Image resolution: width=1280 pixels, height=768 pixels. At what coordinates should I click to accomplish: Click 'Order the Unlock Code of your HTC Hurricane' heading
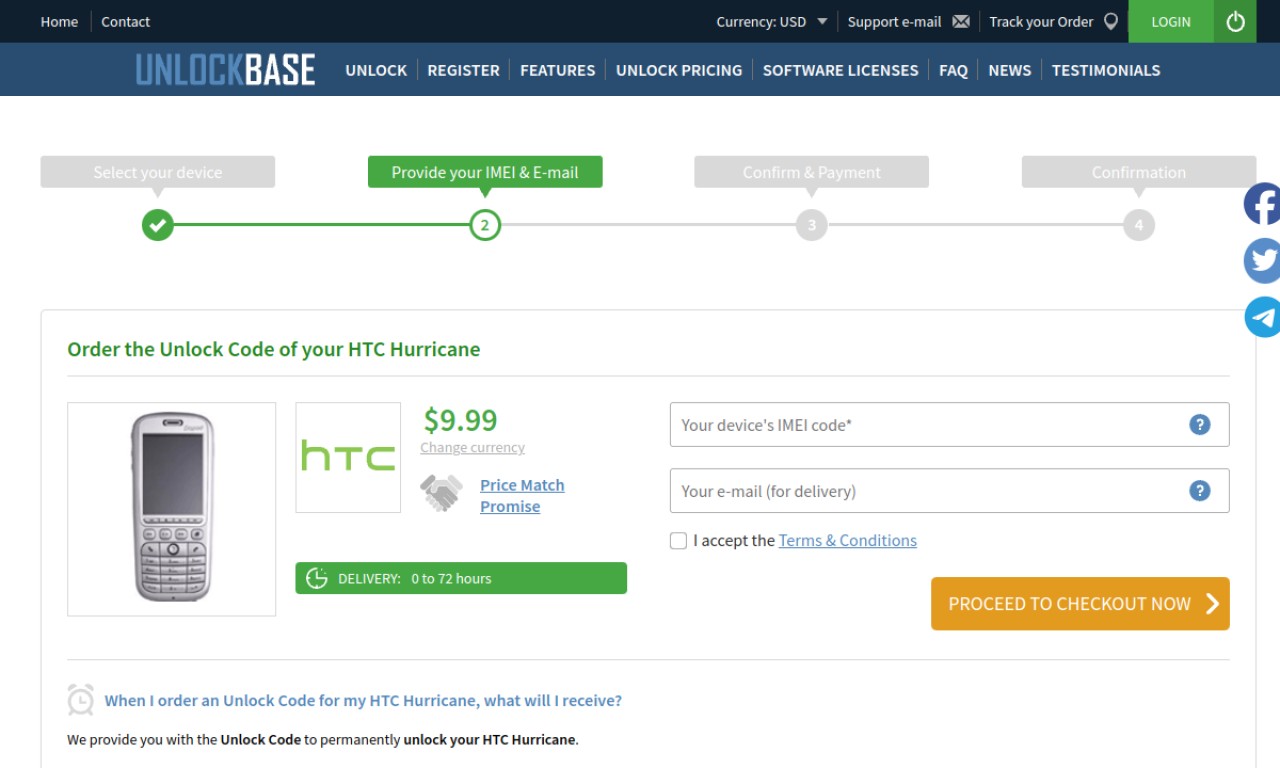[x=274, y=349]
